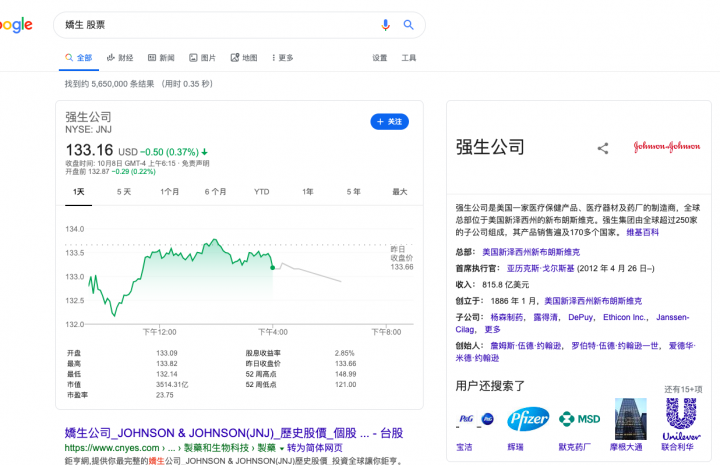The width and height of the screenshot is (720, 465).
Task: Click the blue 关注 follow button
Action: (x=389, y=122)
